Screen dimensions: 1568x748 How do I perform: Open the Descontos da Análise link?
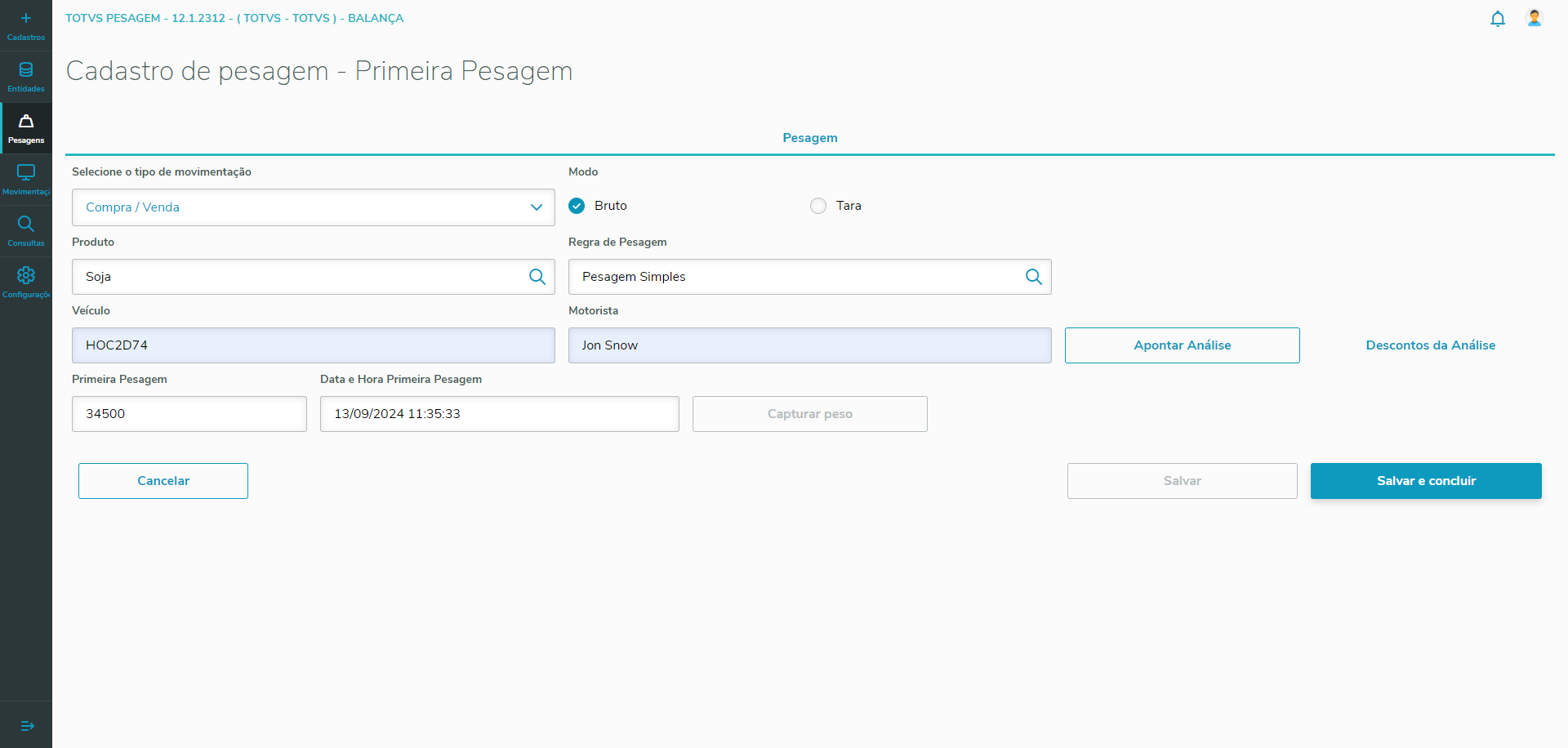pos(1430,345)
